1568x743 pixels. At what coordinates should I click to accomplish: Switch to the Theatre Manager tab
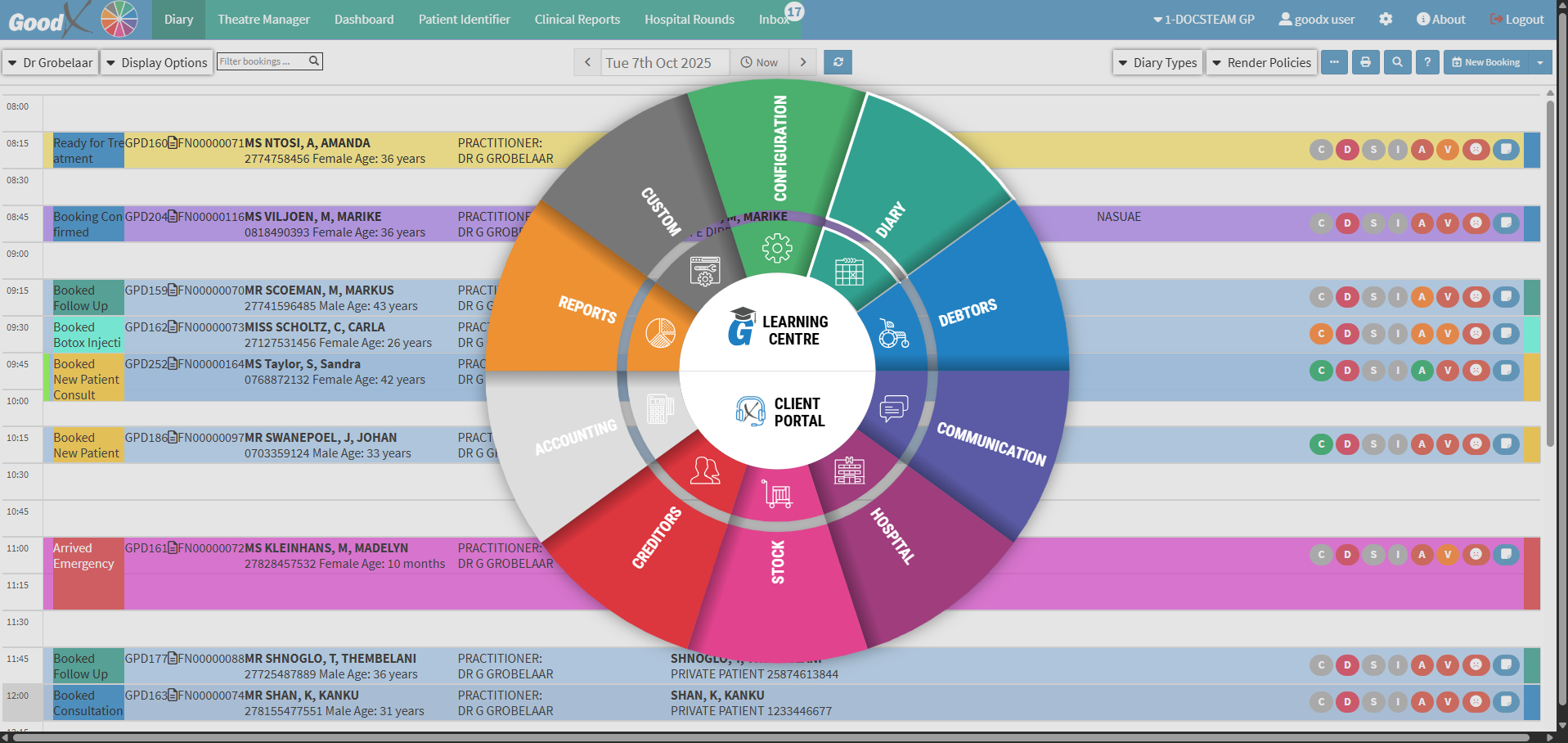tap(263, 20)
